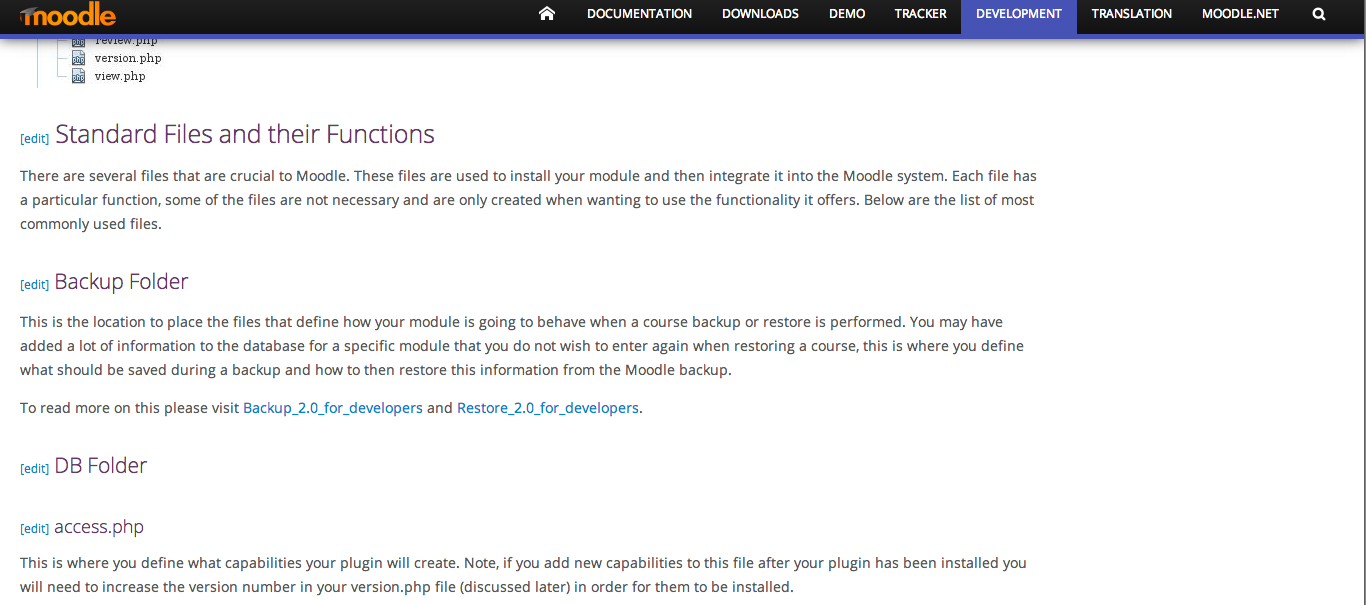Open the TRACKER menu item

click(920, 14)
